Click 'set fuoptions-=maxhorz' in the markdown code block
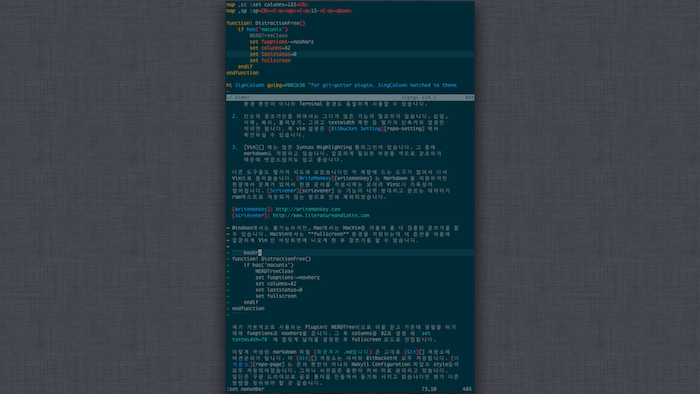700x394 pixels. point(288,278)
